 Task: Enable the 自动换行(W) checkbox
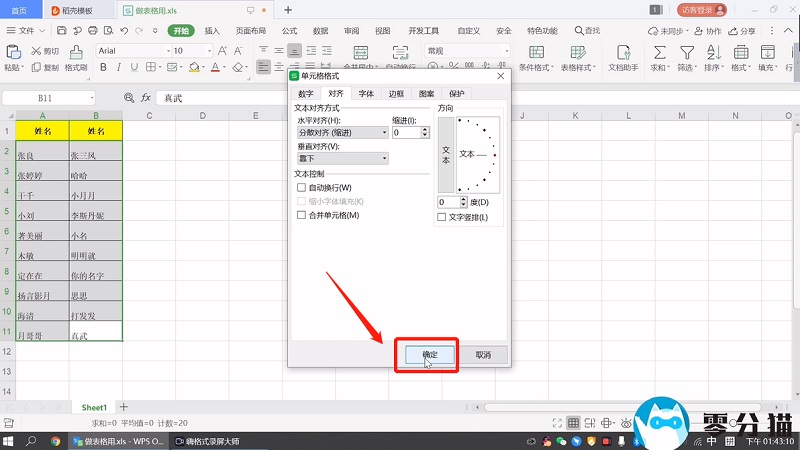302,187
